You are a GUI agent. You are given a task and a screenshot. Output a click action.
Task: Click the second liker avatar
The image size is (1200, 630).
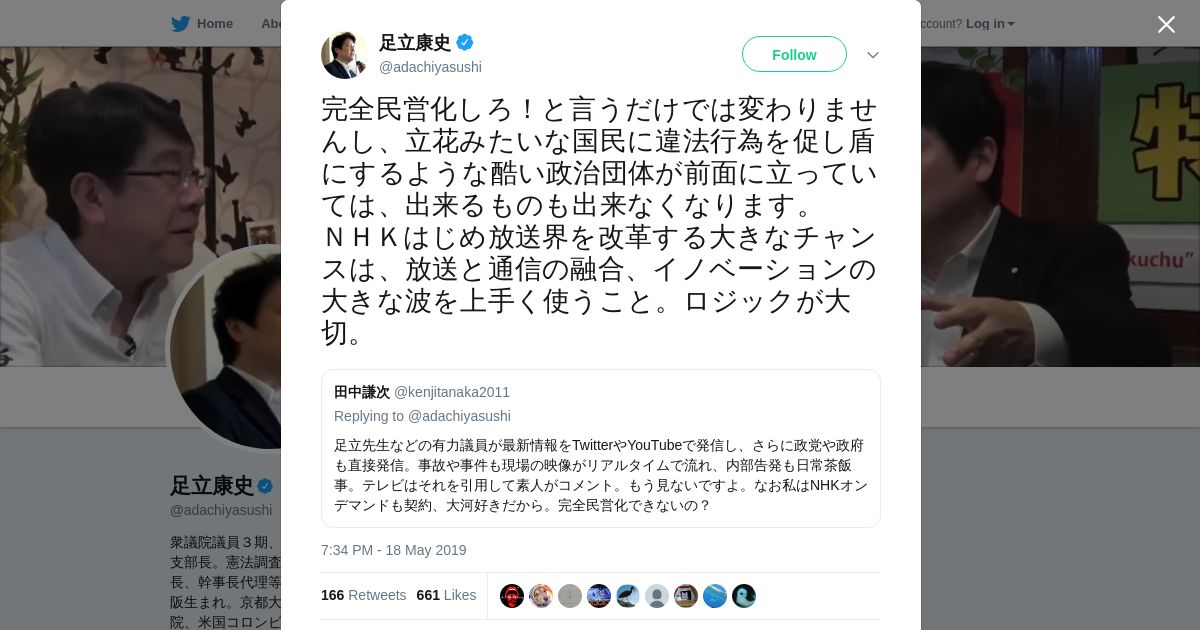coord(541,596)
